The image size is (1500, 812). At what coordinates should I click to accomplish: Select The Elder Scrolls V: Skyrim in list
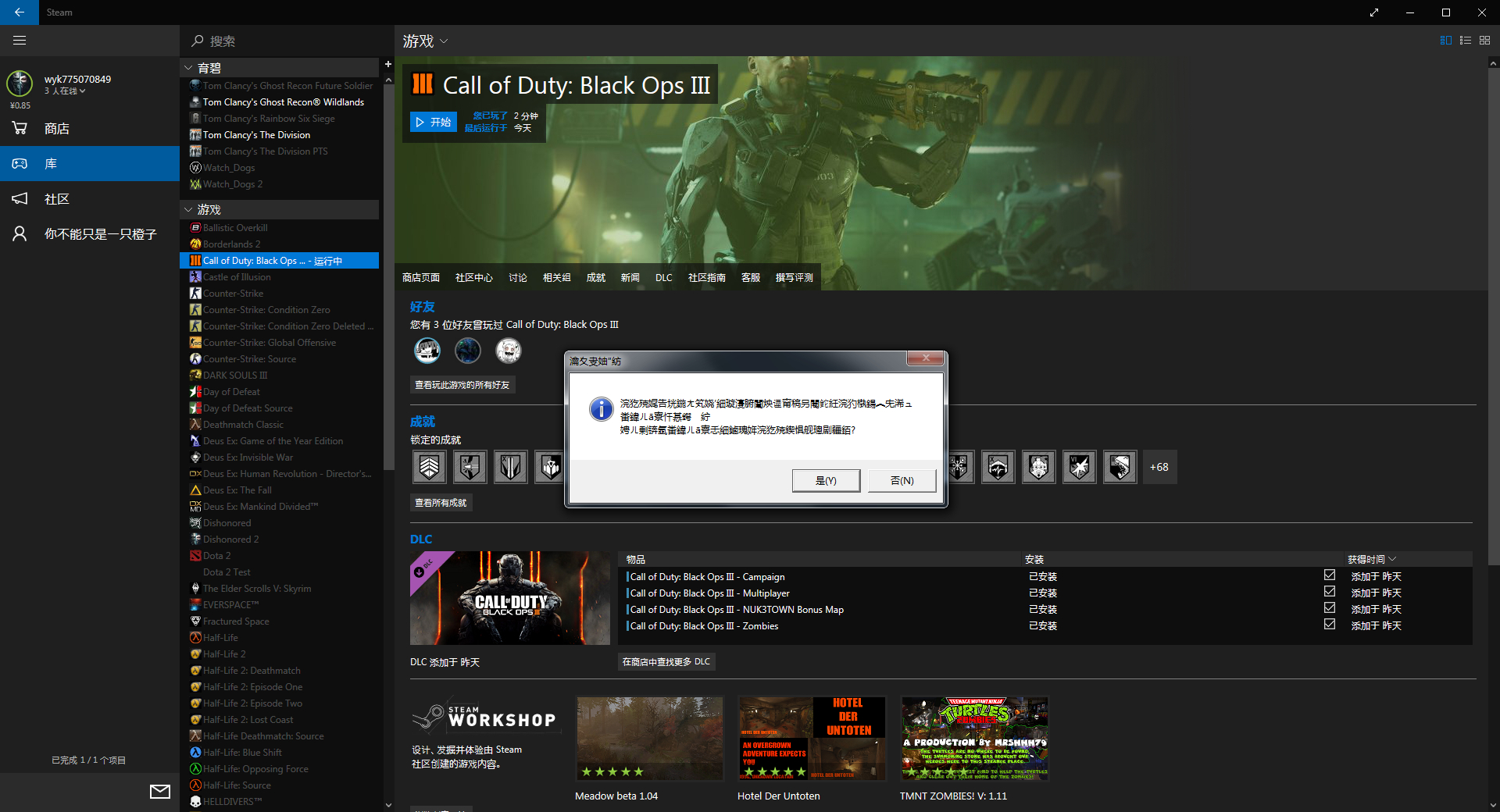tap(280, 589)
